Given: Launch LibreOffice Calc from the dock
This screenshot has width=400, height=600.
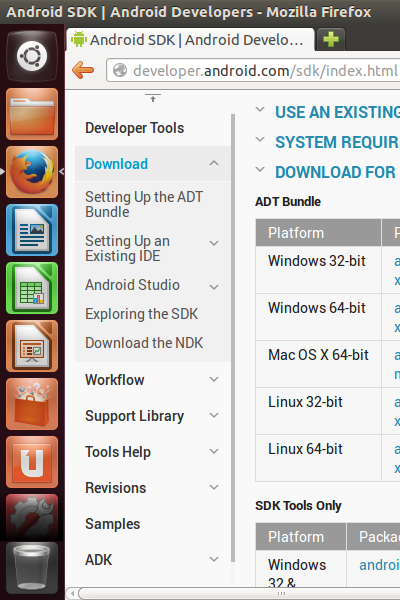Looking at the screenshot, I should click(32, 288).
